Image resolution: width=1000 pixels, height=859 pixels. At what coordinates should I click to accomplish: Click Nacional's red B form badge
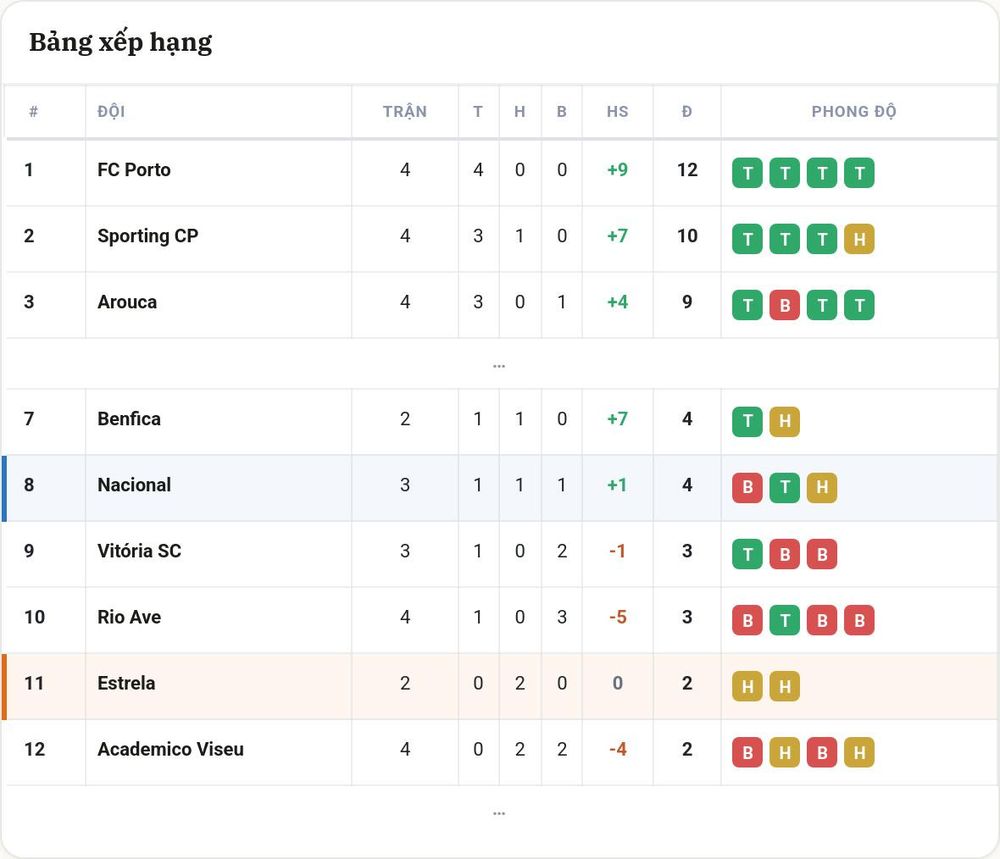[x=747, y=488]
